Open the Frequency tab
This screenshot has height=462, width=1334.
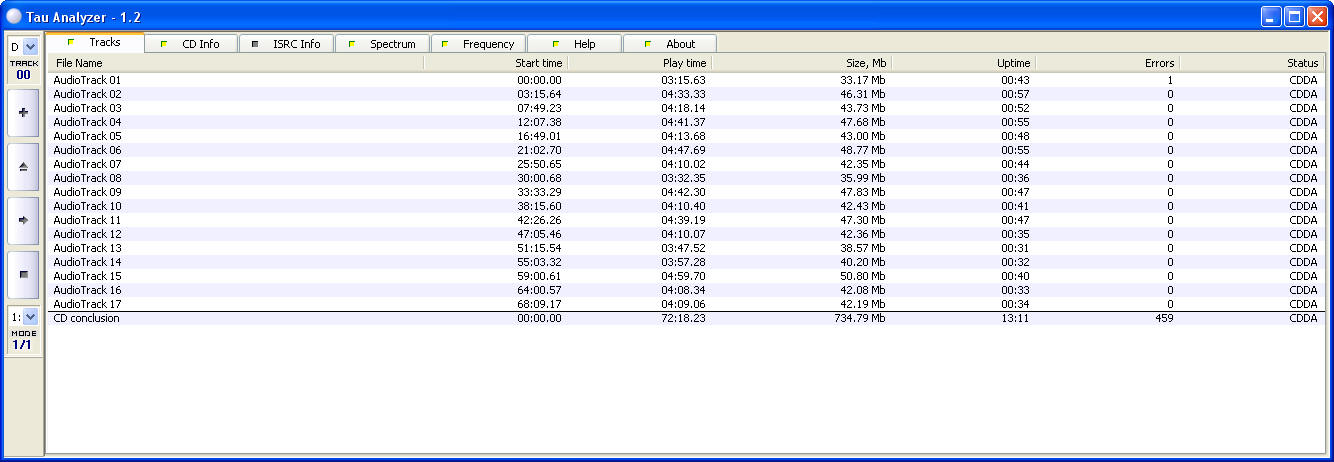478,44
